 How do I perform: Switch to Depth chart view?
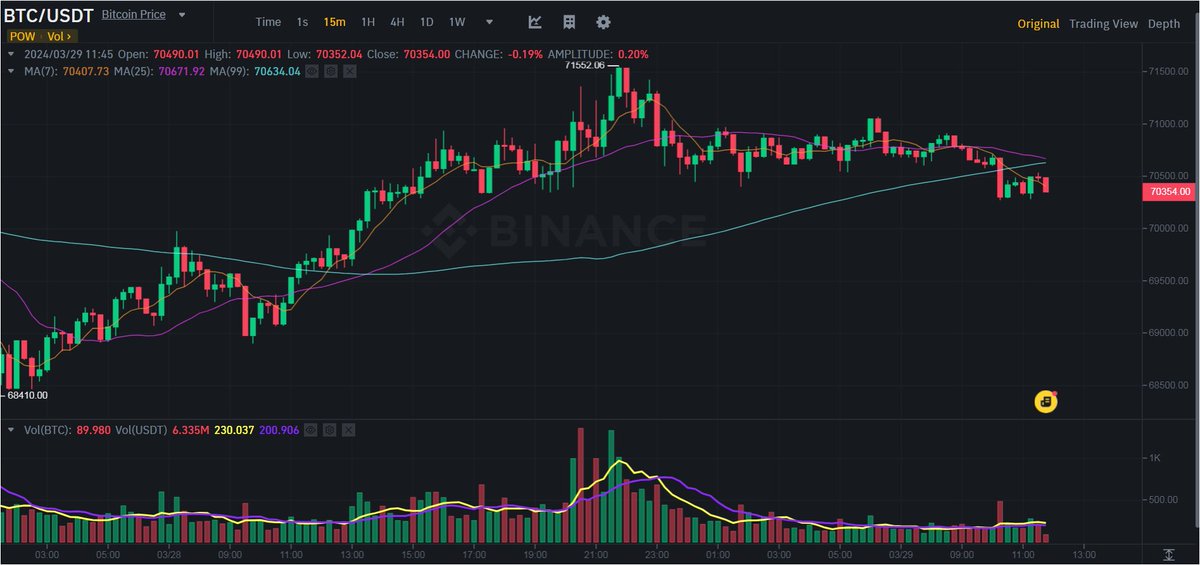click(x=1164, y=24)
